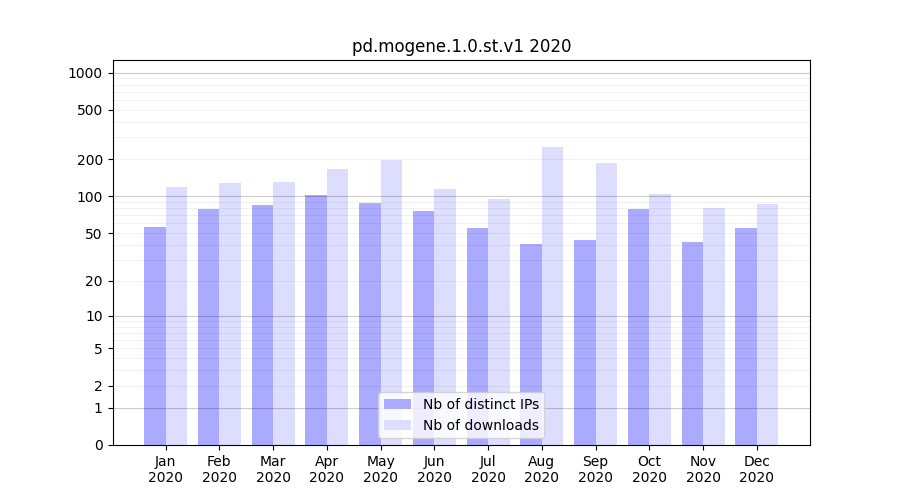
Task: Click the 'Jun 2020' x-axis label
Action: point(434,469)
